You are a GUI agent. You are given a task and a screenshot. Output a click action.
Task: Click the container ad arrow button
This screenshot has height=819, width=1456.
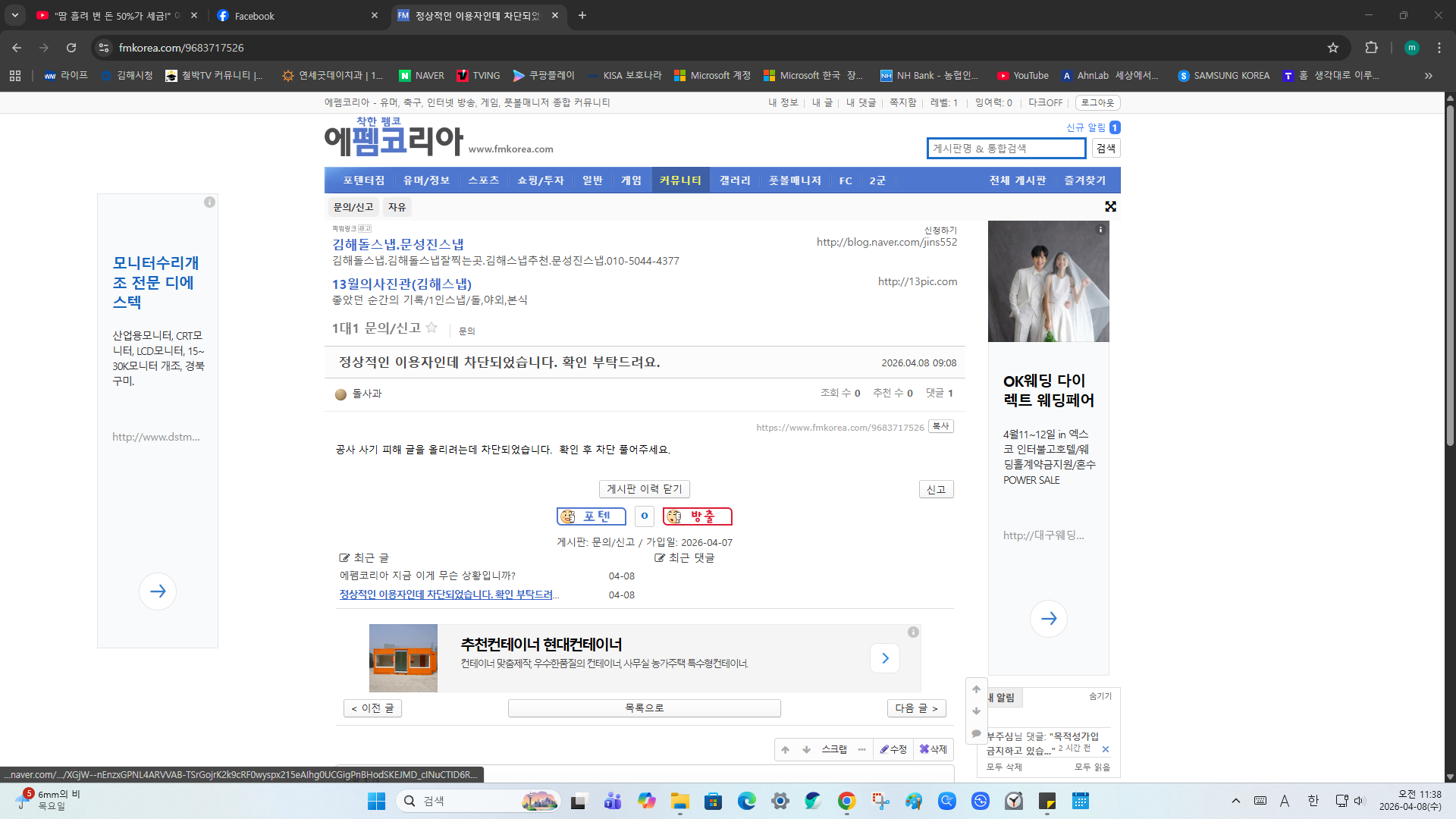(x=885, y=658)
